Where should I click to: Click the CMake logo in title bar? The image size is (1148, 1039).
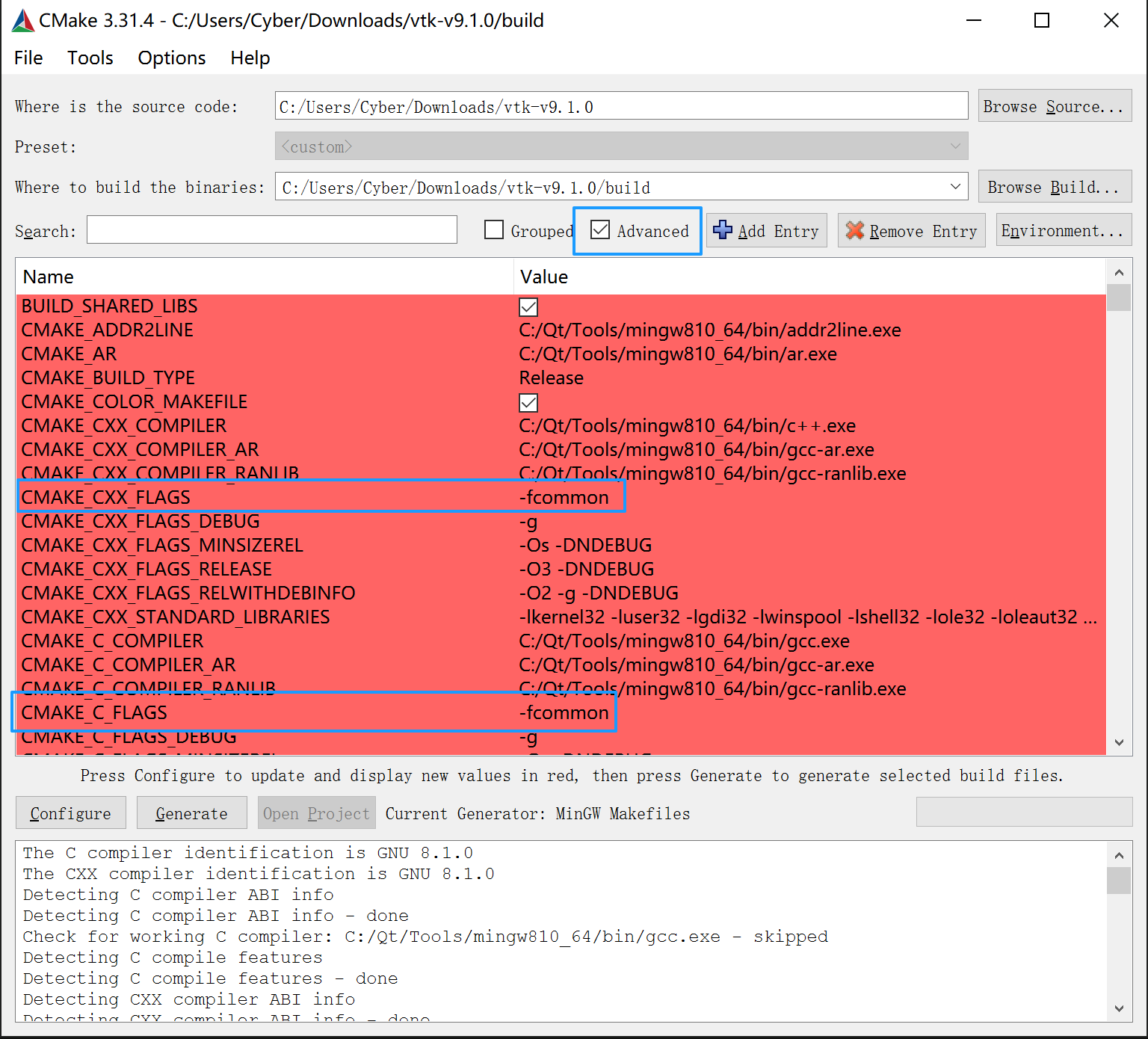click(22, 21)
